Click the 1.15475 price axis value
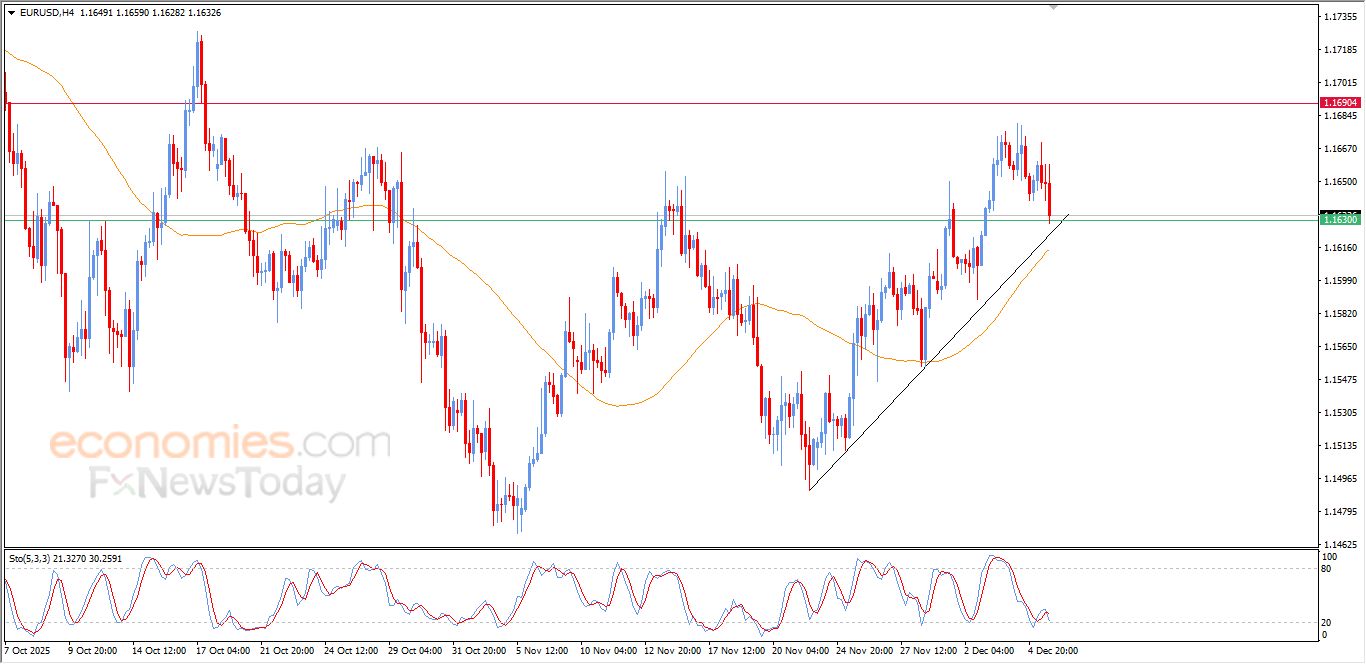This screenshot has height=664, width=1366. point(1339,380)
